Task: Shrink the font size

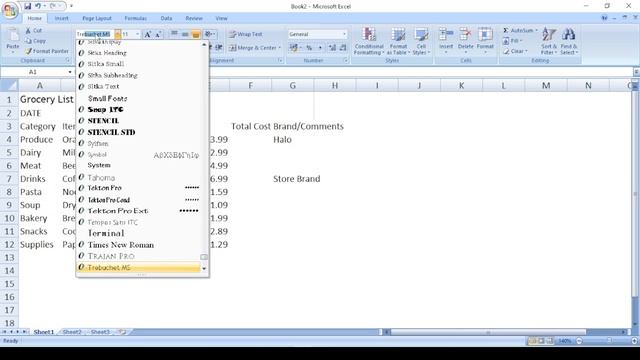Action: pos(158,34)
